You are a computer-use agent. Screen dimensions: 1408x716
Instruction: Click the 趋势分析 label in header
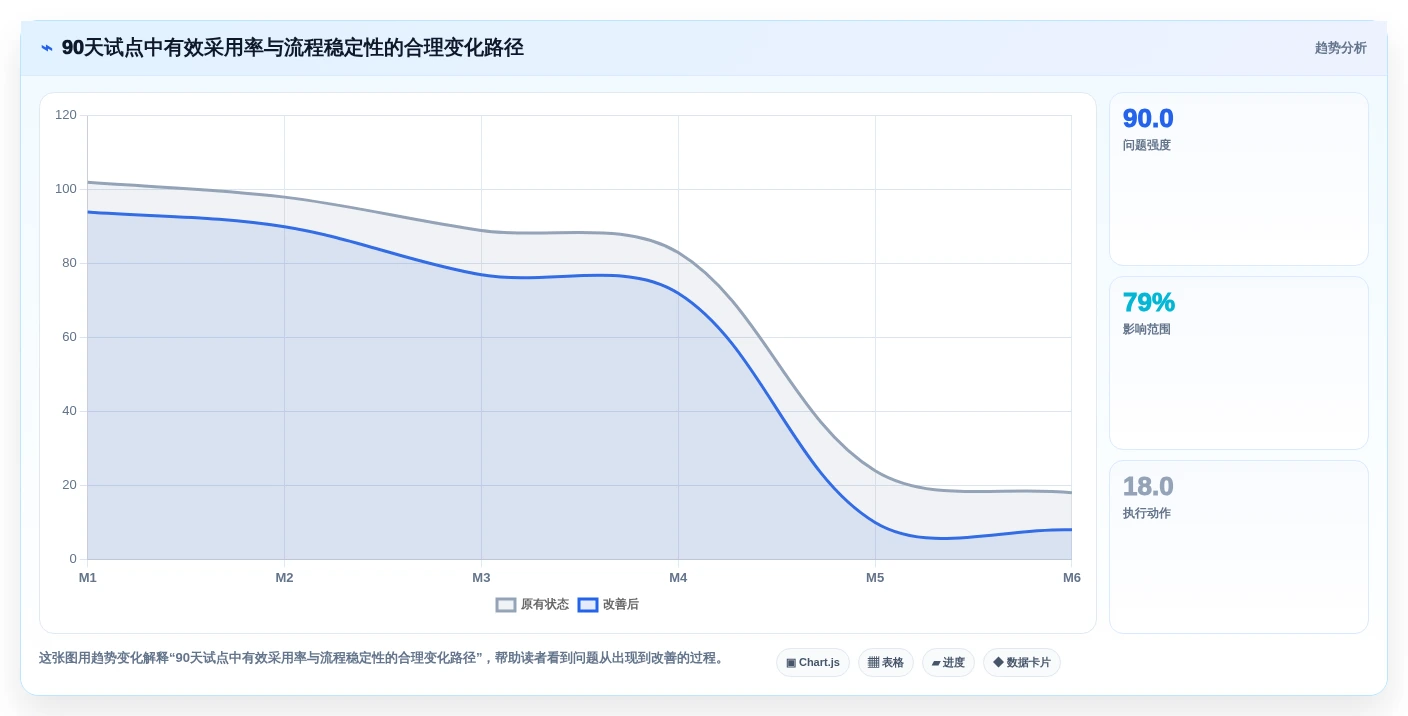click(1340, 48)
